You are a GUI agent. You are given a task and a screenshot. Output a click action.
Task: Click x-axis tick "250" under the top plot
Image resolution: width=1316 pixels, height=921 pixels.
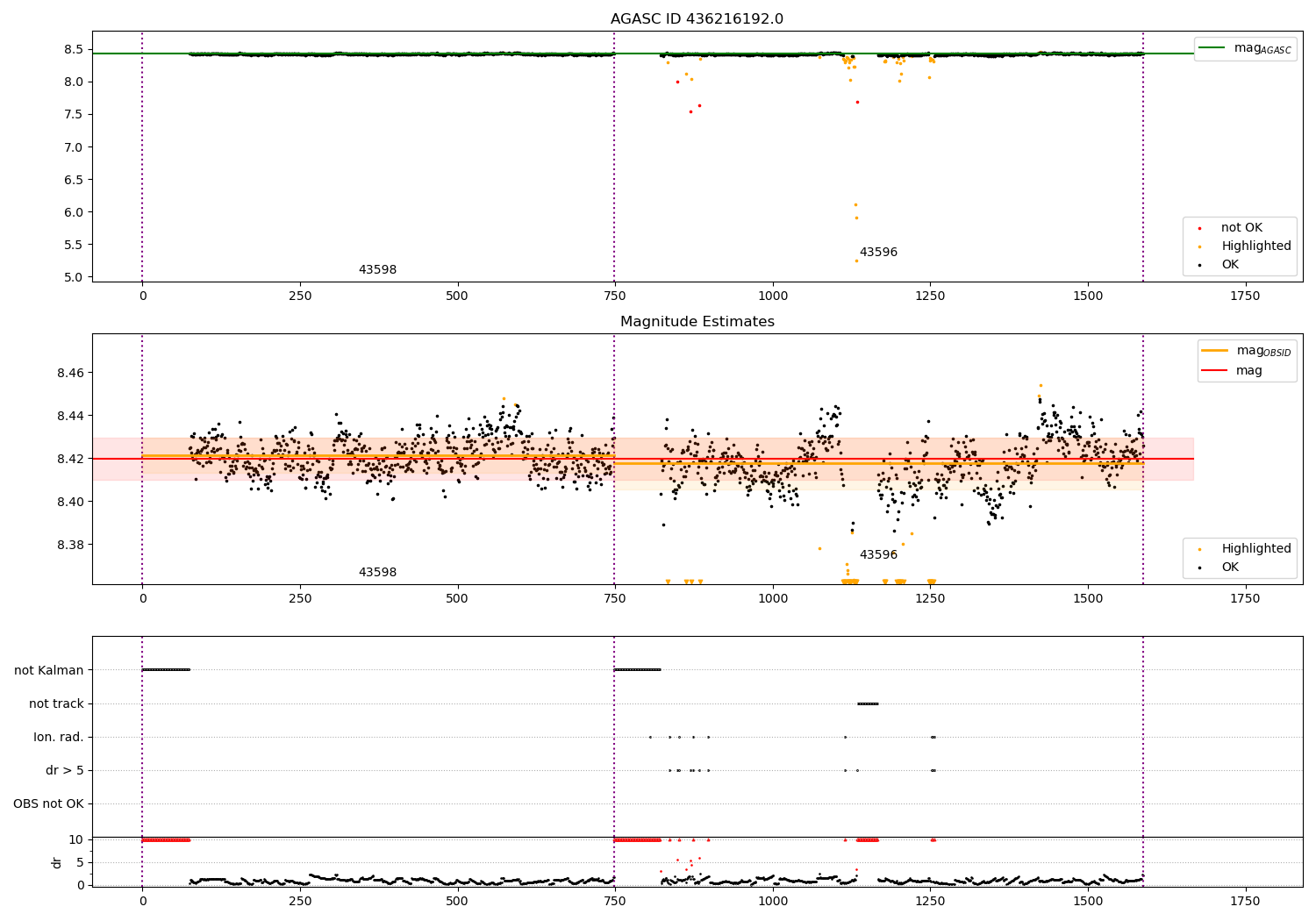pos(300,296)
